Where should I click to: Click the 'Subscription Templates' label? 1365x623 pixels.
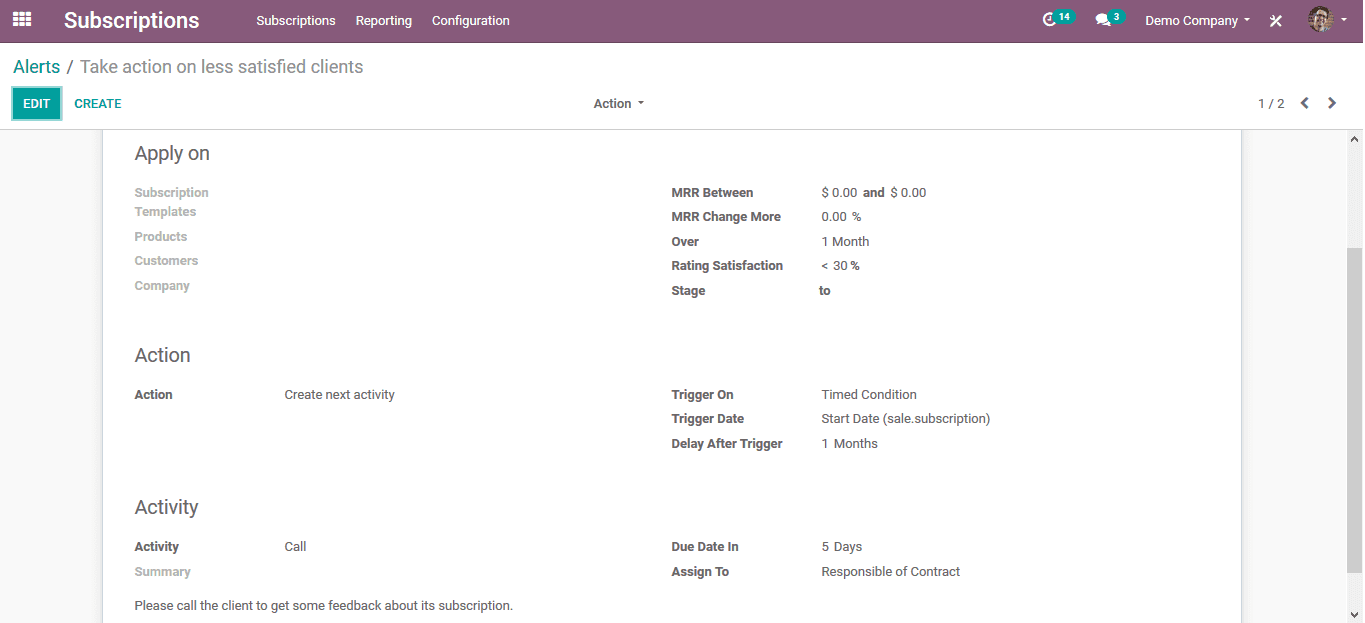click(172, 202)
